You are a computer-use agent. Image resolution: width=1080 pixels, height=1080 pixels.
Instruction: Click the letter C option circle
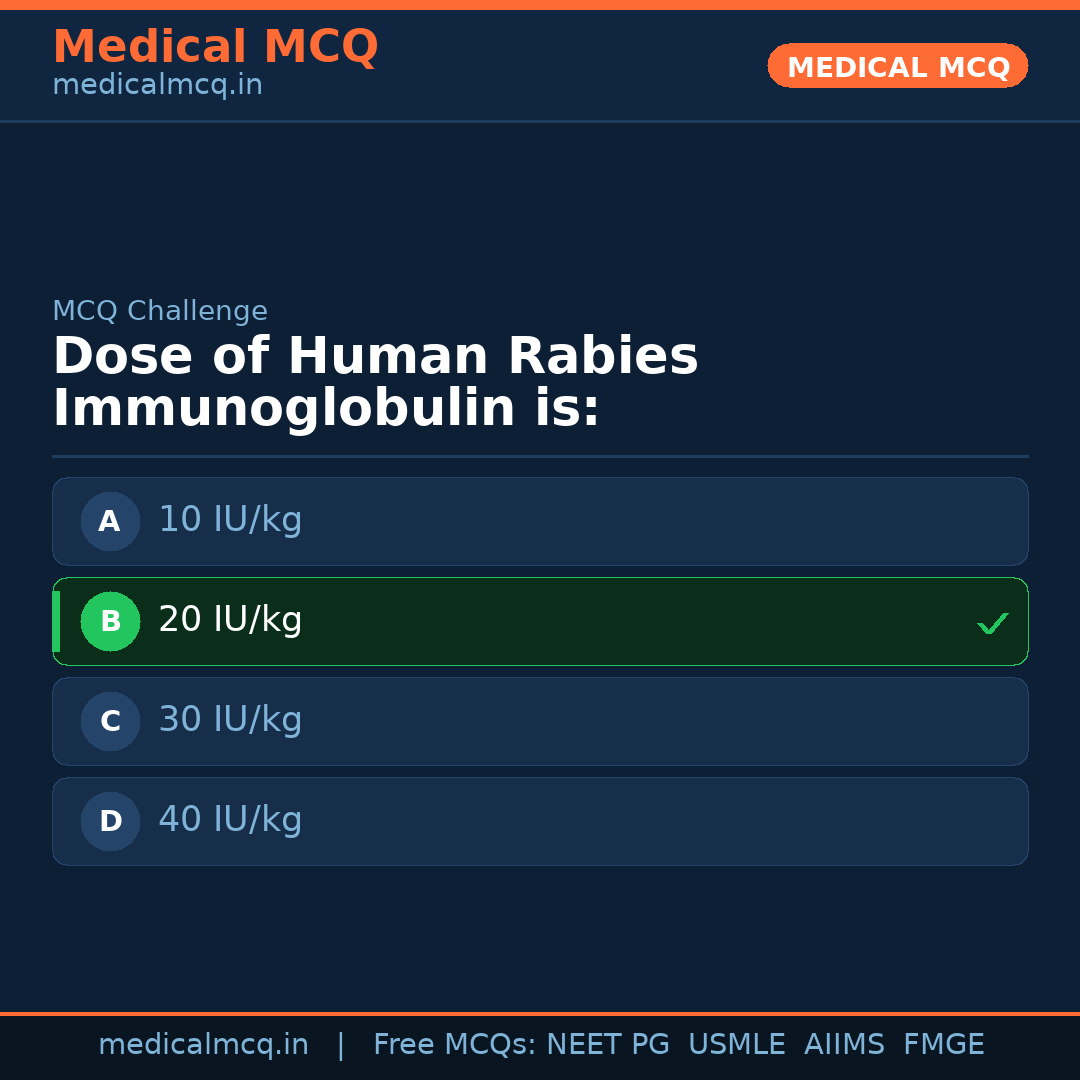pos(110,721)
